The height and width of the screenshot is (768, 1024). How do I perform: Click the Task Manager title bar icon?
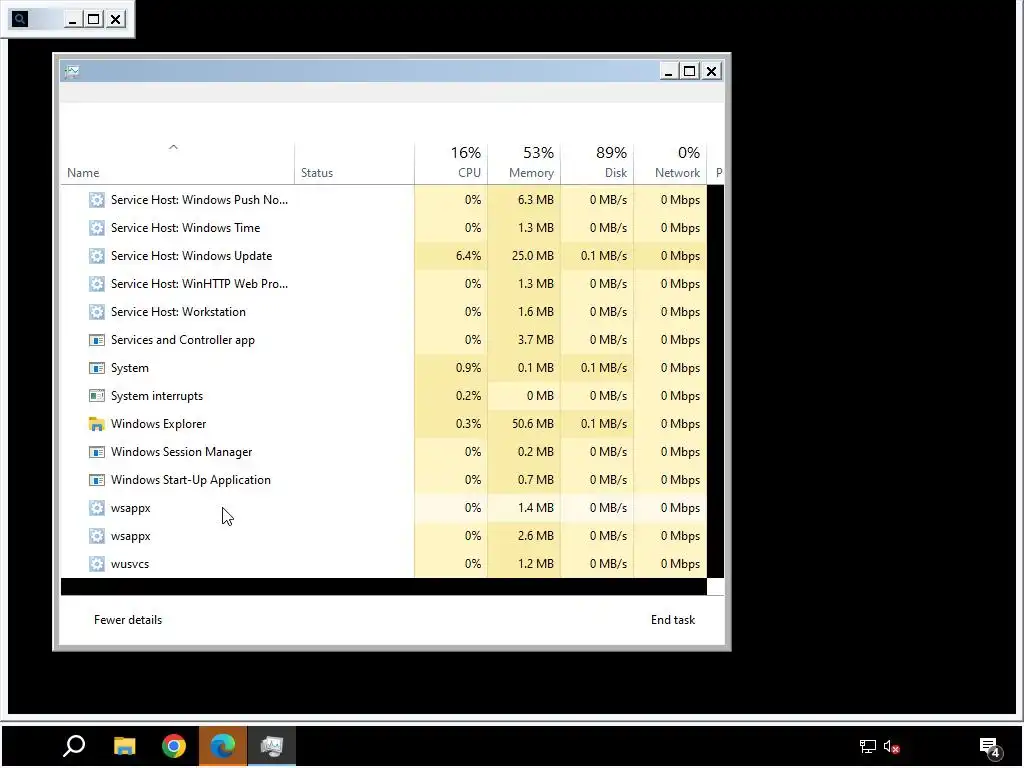click(x=72, y=71)
